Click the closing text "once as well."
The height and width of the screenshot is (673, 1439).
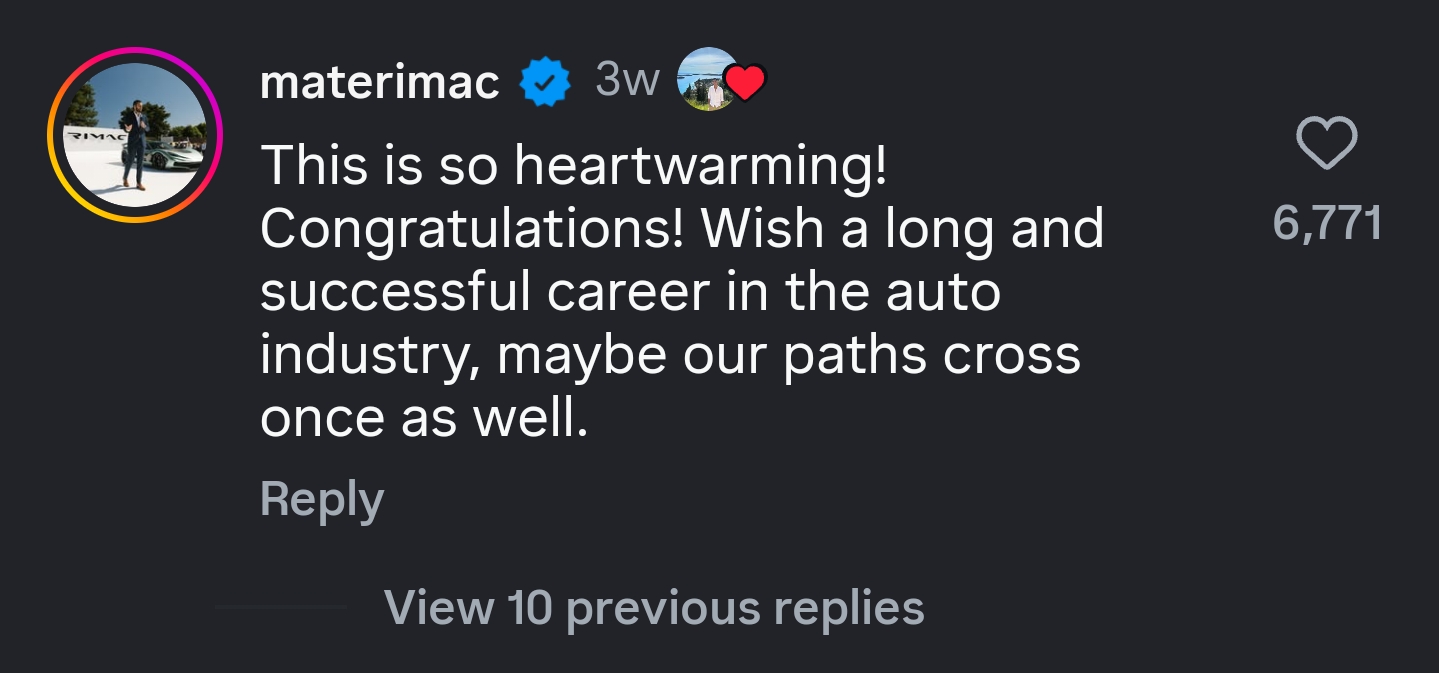pos(424,418)
